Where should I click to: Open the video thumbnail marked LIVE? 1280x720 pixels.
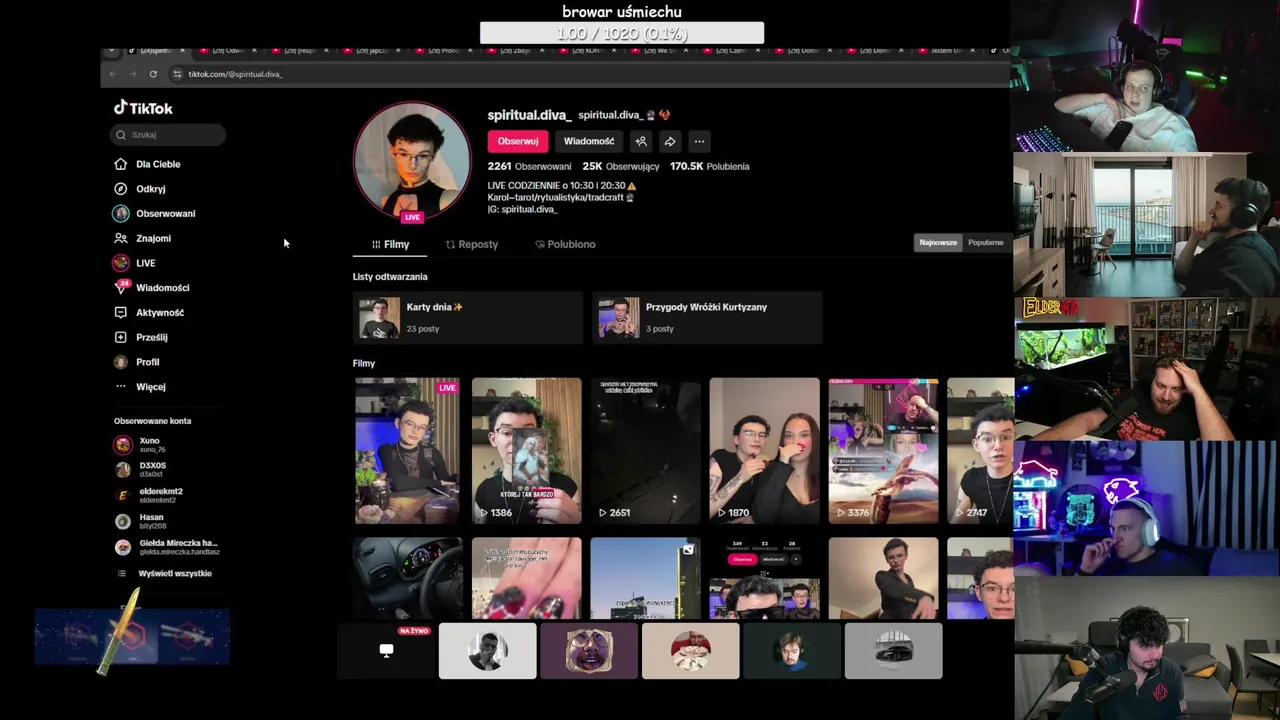(x=407, y=451)
